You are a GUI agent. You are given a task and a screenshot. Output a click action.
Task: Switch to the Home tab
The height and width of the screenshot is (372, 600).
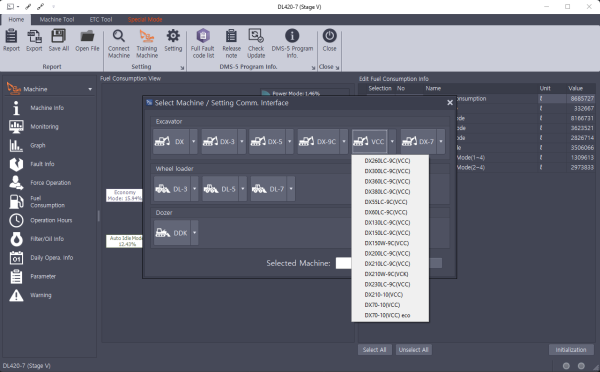[16, 20]
